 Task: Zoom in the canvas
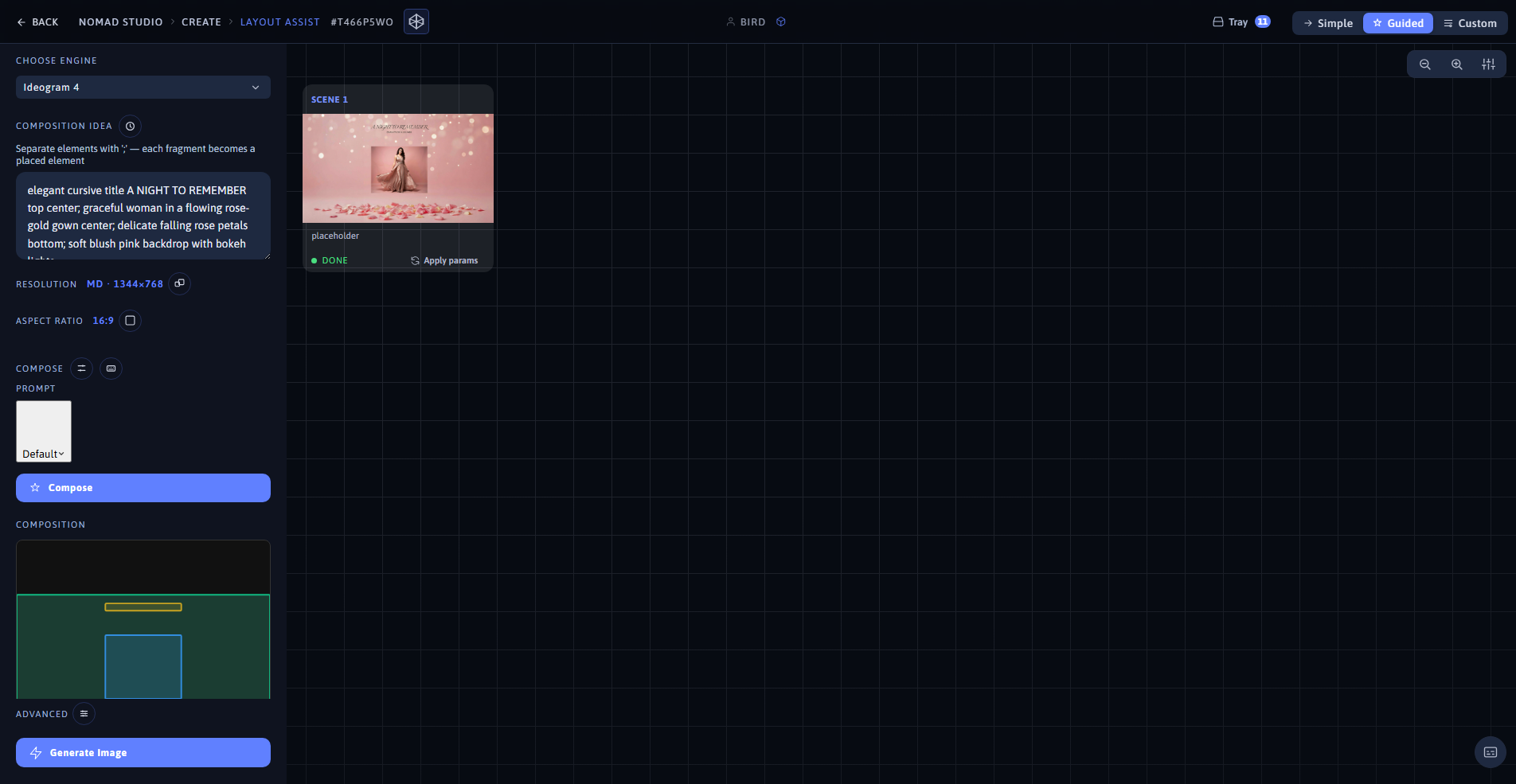click(x=1457, y=64)
